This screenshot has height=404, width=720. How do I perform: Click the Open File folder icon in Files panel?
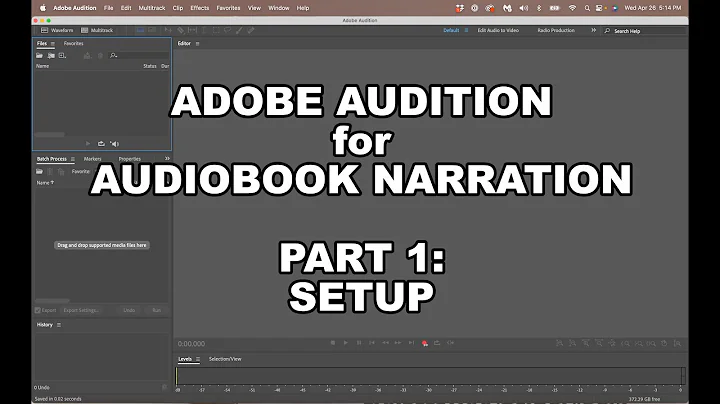point(39,56)
